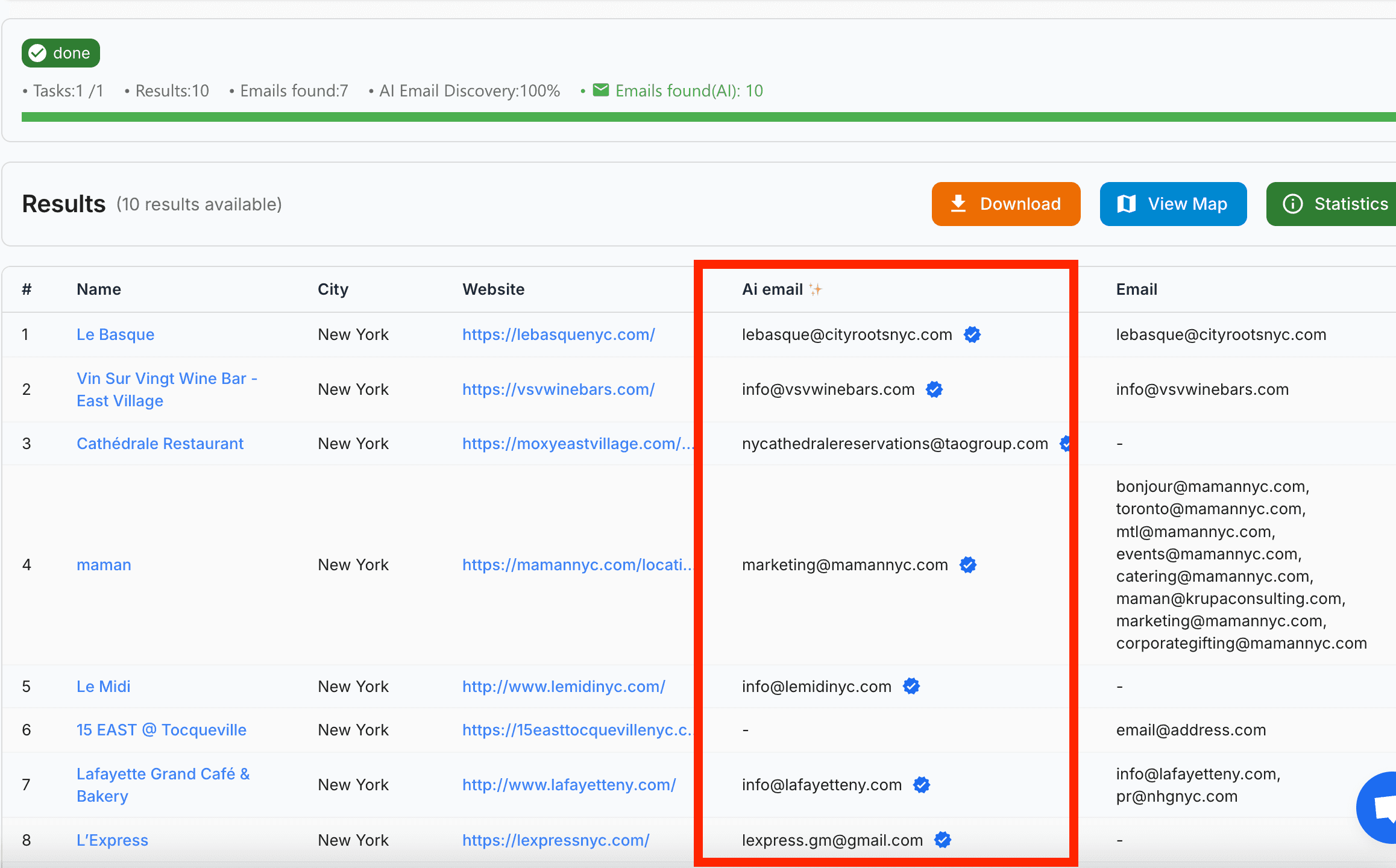Image resolution: width=1396 pixels, height=868 pixels.
Task: Click verified badge beside lexpress.gm@gmail.com
Action: click(943, 840)
